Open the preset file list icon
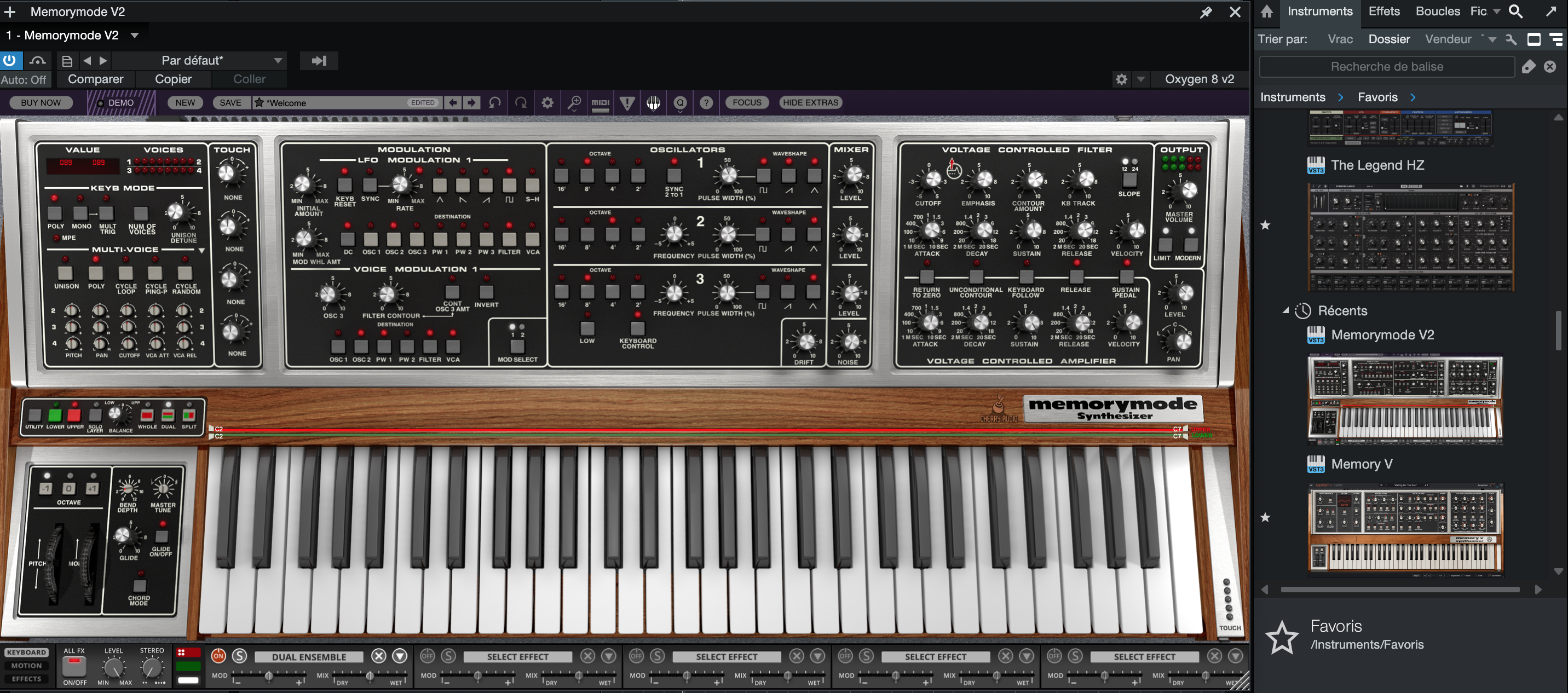Screen dimensions: 1568x693 (x=67, y=61)
